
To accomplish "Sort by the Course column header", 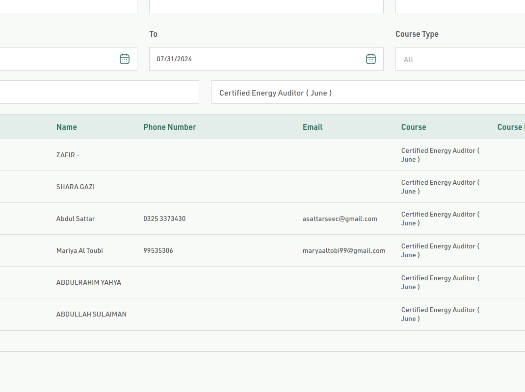I will [414, 127].
